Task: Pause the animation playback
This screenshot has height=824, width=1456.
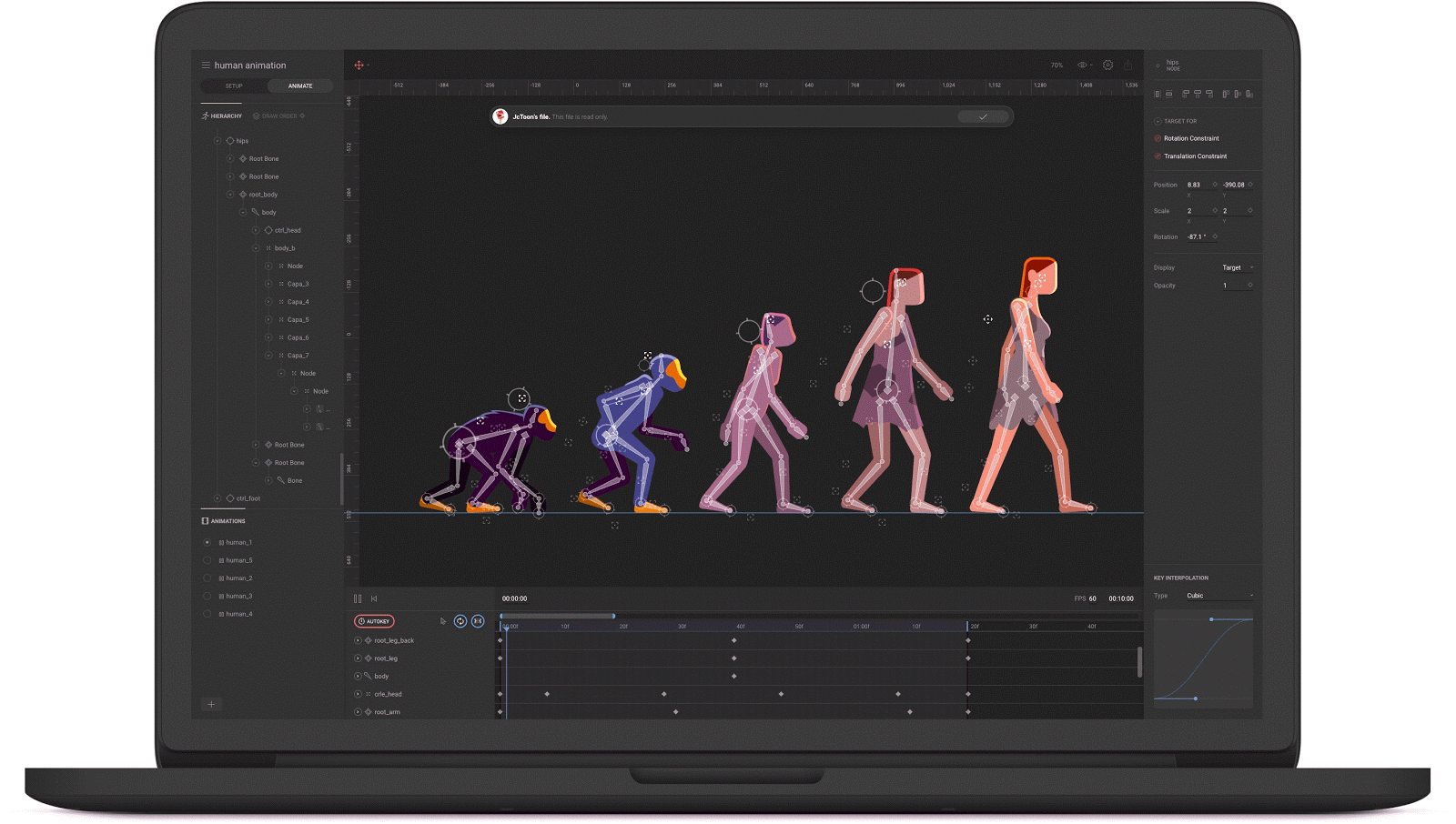Action: pos(358,598)
